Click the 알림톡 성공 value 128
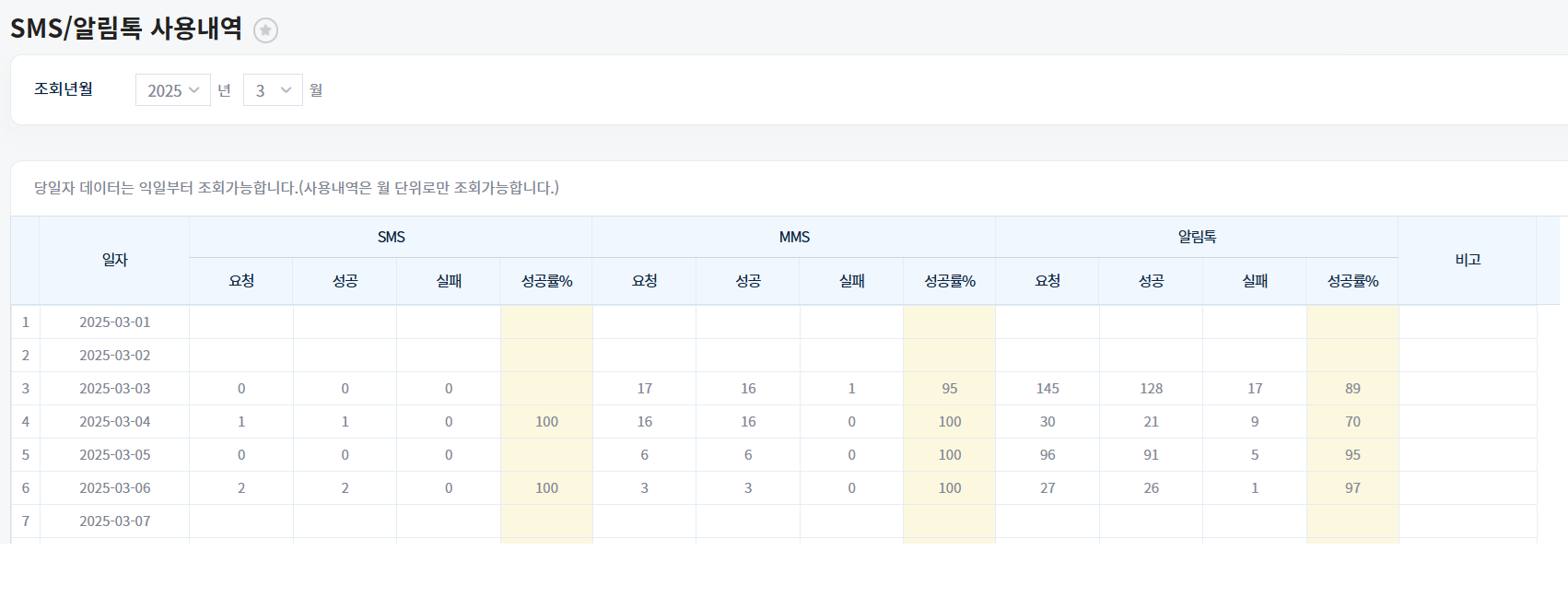This screenshot has width=1568, height=597. (1151, 389)
